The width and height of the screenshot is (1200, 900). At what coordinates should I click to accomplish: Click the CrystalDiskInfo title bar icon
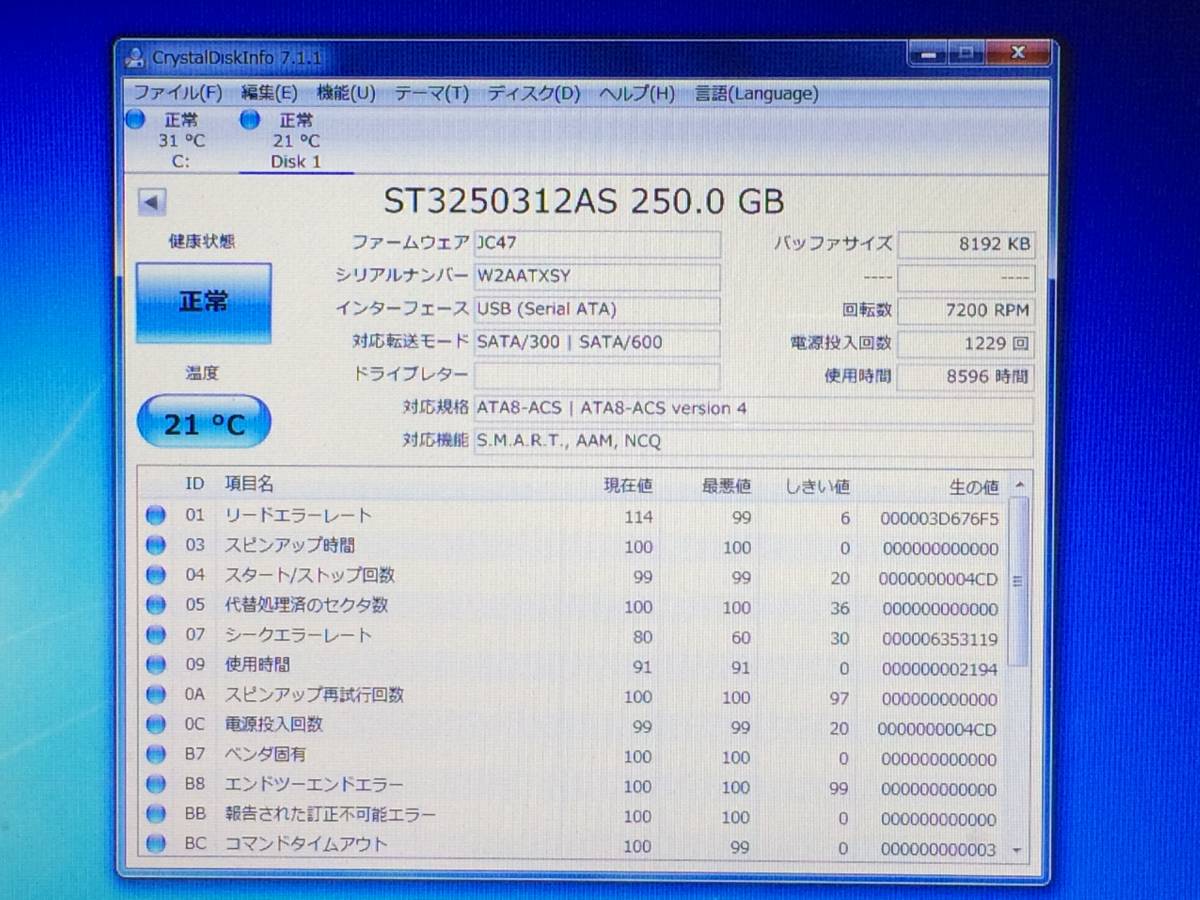point(134,58)
